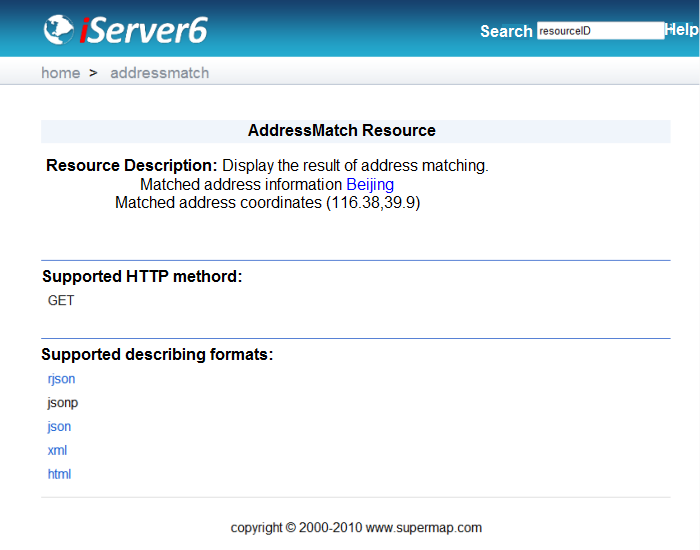Screen dimensions: 700x550
Task: Go to home breadcrumb link
Action: pyautogui.click(x=60, y=73)
